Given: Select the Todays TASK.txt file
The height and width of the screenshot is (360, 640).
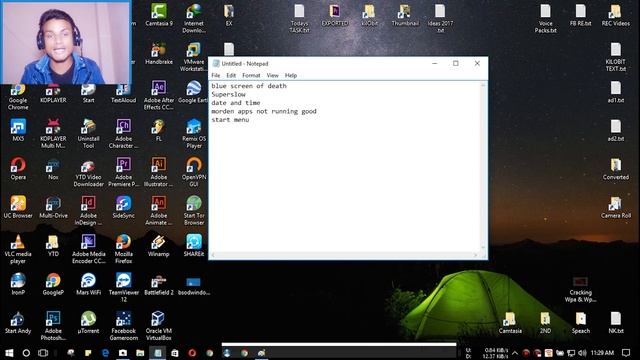Looking at the screenshot, I should click(x=299, y=18).
